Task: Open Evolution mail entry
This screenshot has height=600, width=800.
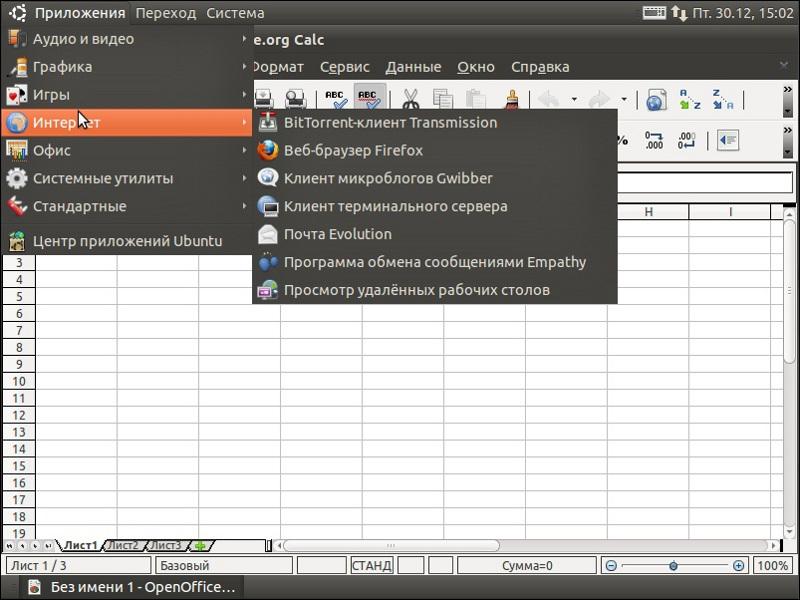Action: pos(435,234)
